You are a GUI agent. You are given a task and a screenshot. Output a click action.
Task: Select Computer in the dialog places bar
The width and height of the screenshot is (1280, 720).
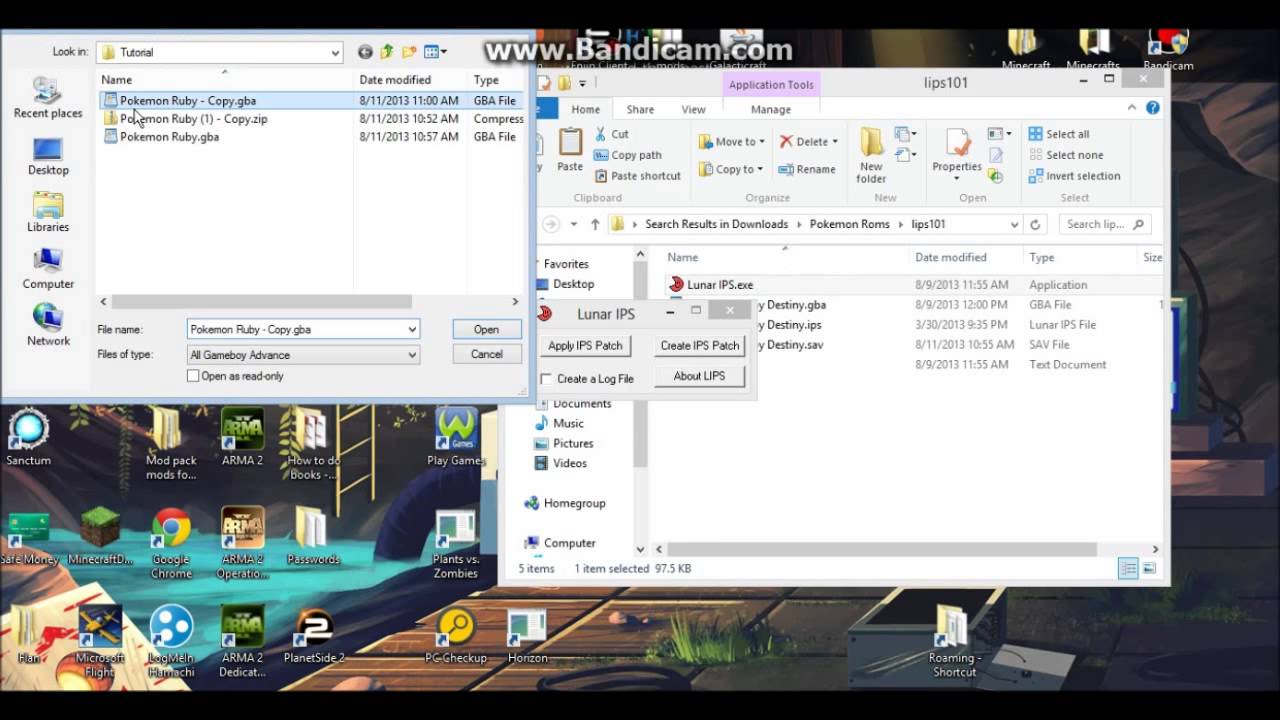click(x=48, y=269)
